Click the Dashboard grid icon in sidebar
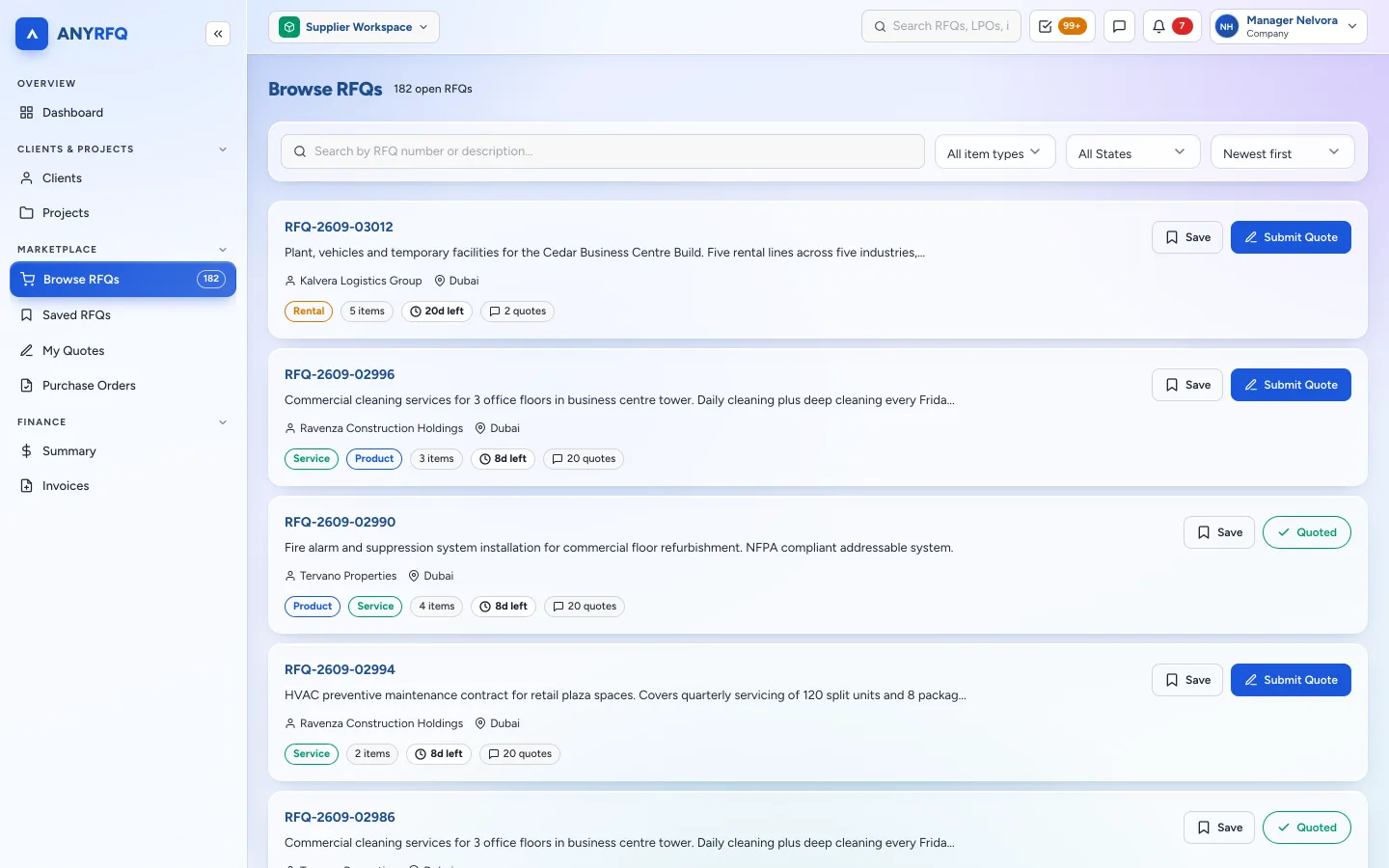Screen dimensions: 1389x868 click(27, 113)
